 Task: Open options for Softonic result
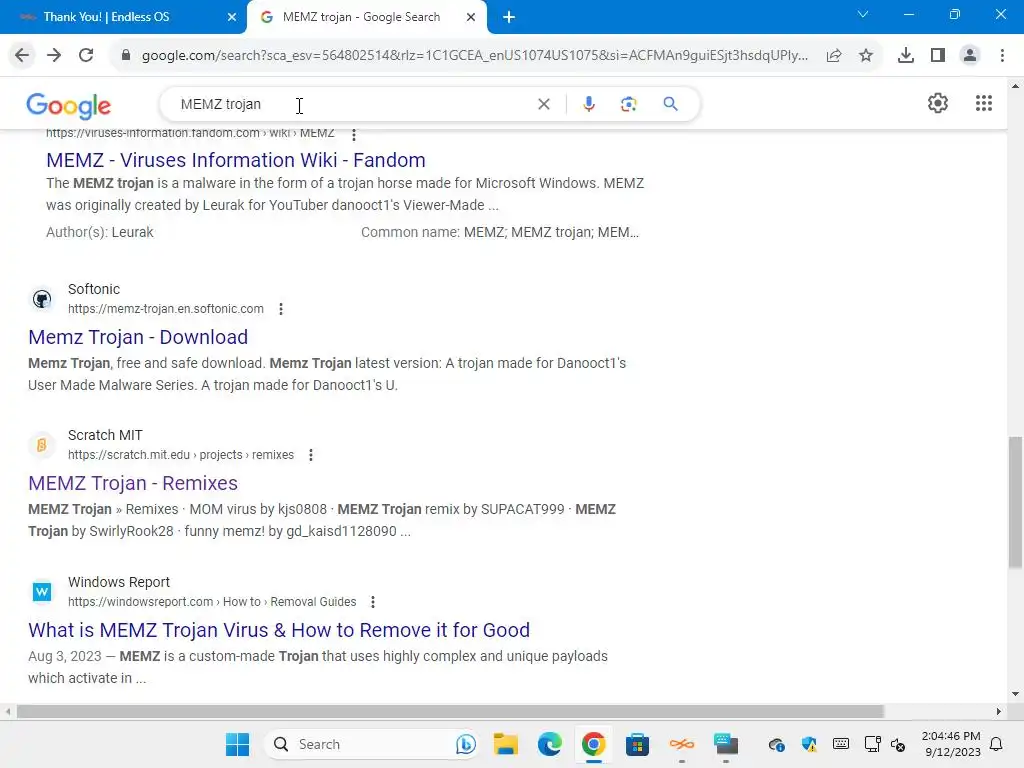(x=281, y=309)
